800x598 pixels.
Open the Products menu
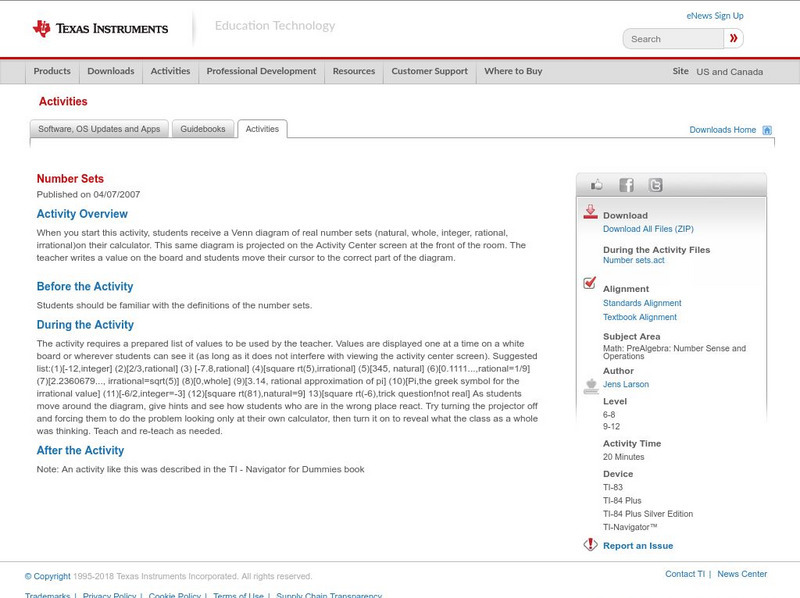(52, 71)
